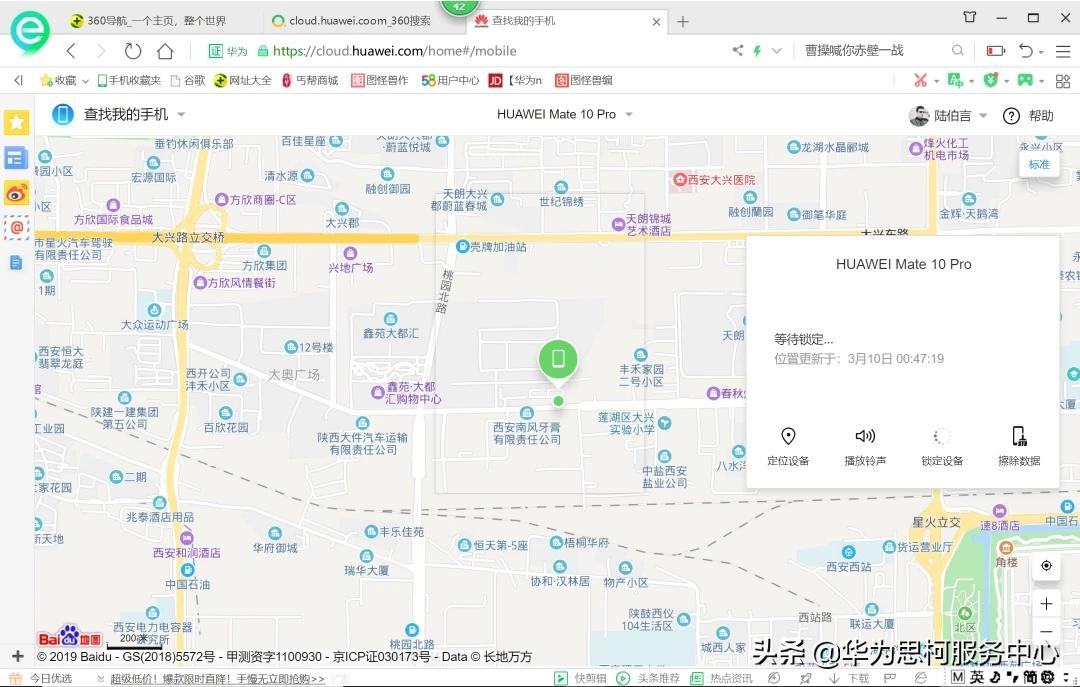Open 手机收藏夹 bookmark

point(129,80)
